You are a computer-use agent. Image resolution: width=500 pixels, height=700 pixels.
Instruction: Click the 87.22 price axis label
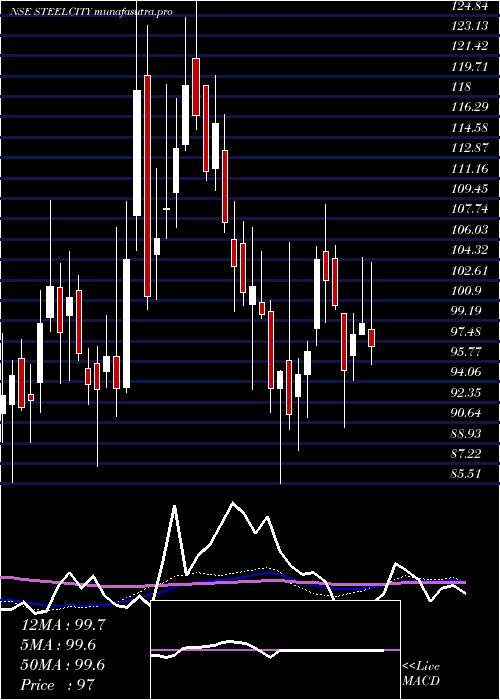[x=467, y=453]
